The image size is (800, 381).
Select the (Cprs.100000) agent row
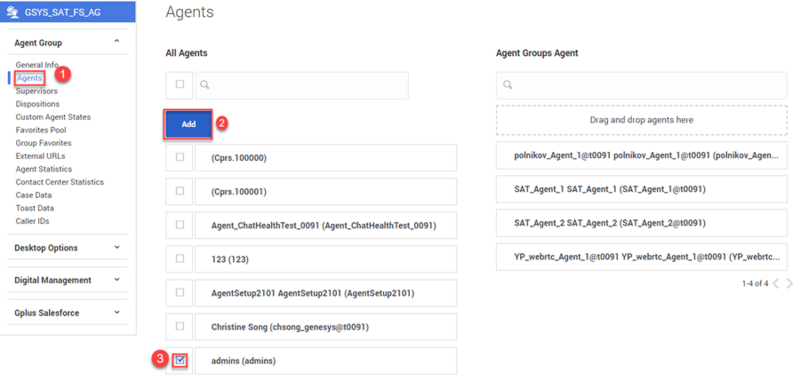click(x=326, y=158)
